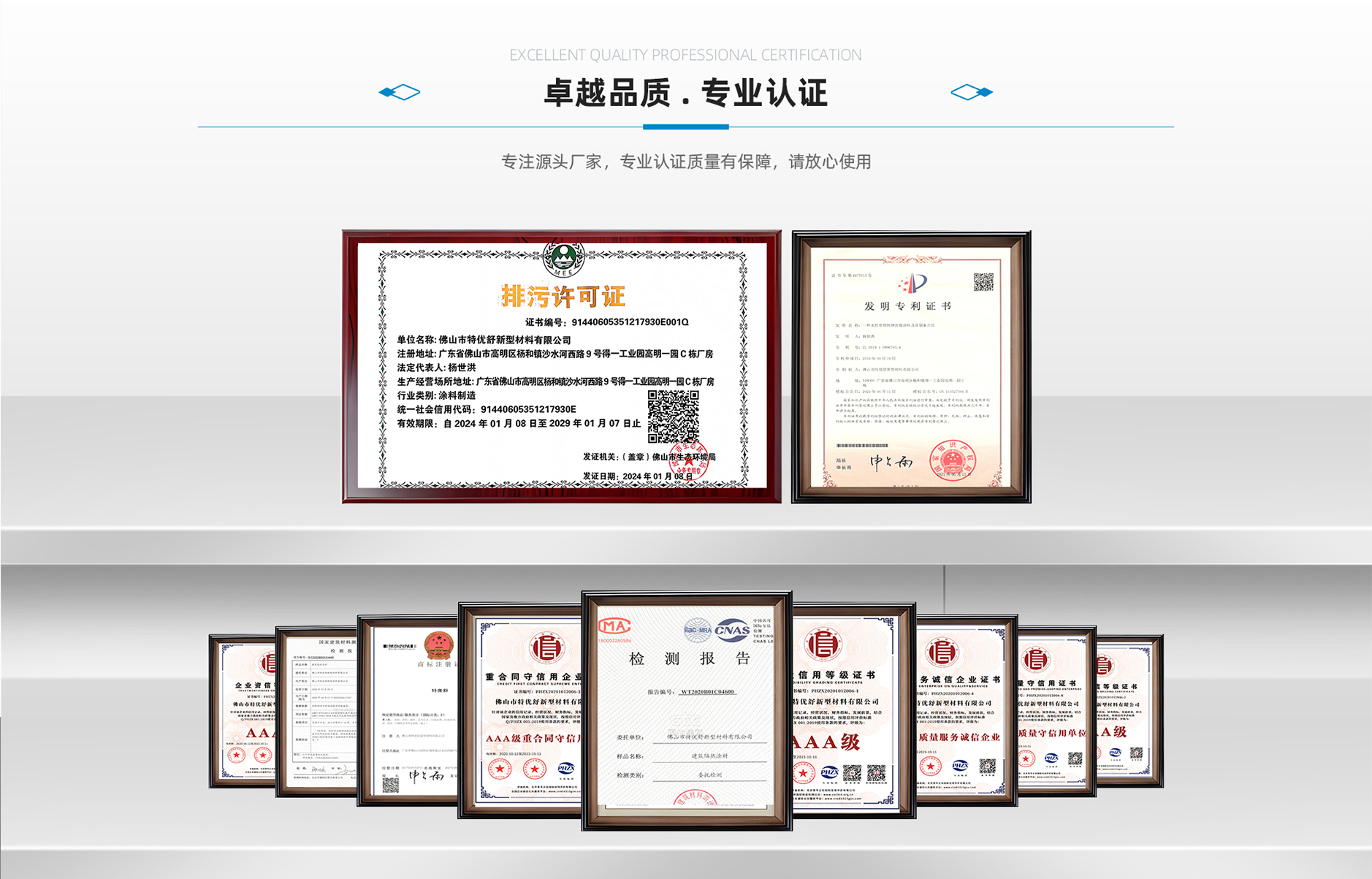Click the CNAS logo on the 检测报告
1372x879 pixels.
[732, 630]
